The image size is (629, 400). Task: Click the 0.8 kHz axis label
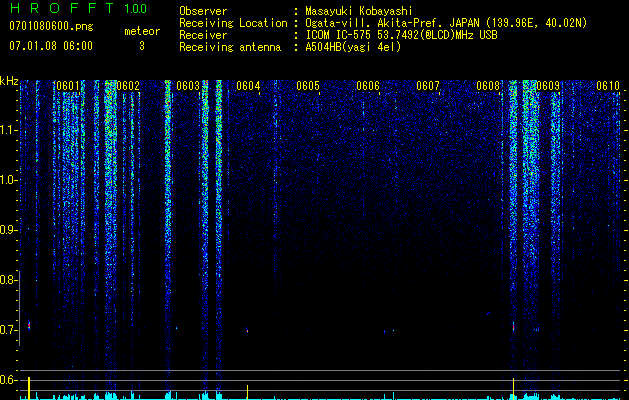pos(9,280)
